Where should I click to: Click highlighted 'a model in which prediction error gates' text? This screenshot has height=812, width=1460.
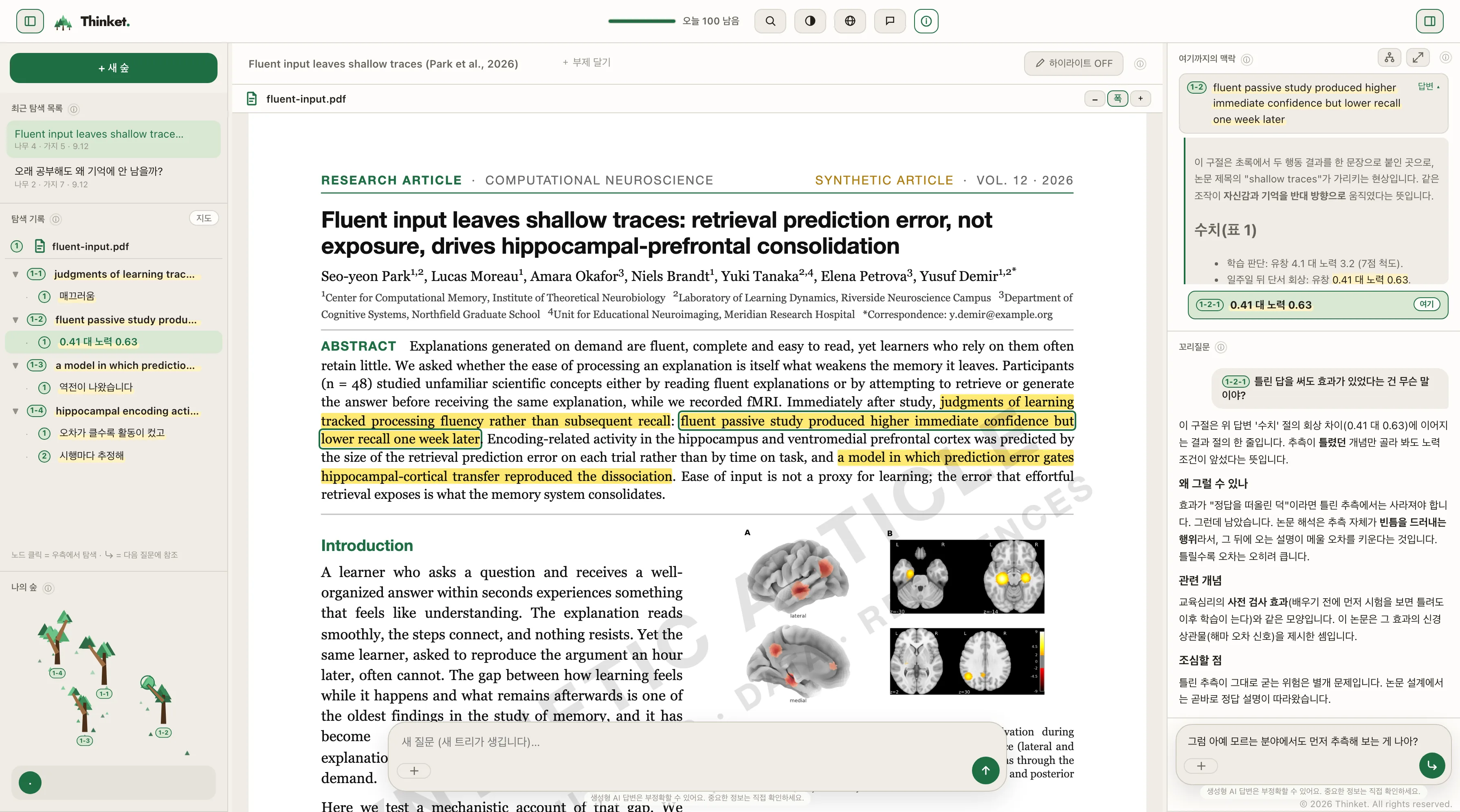956,457
